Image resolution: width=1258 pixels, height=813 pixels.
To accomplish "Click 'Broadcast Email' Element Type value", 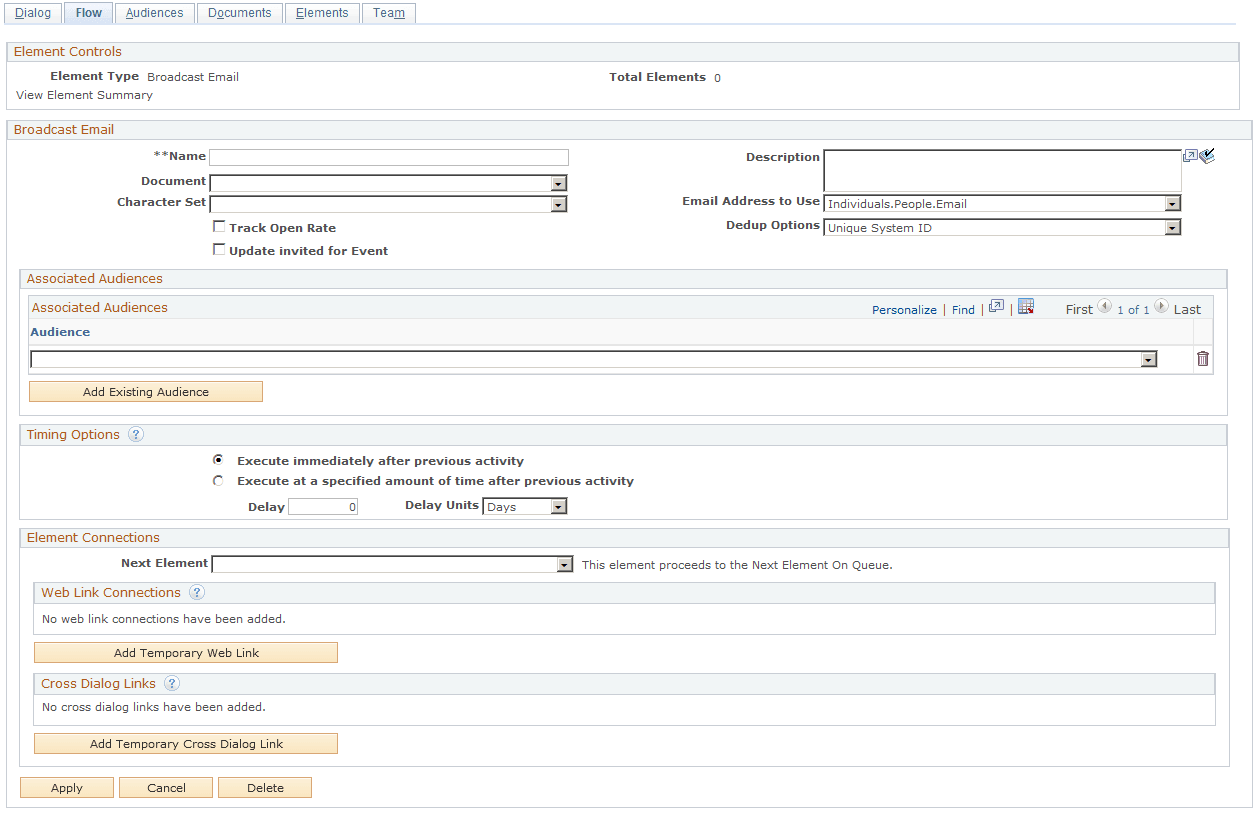I will point(193,77).
